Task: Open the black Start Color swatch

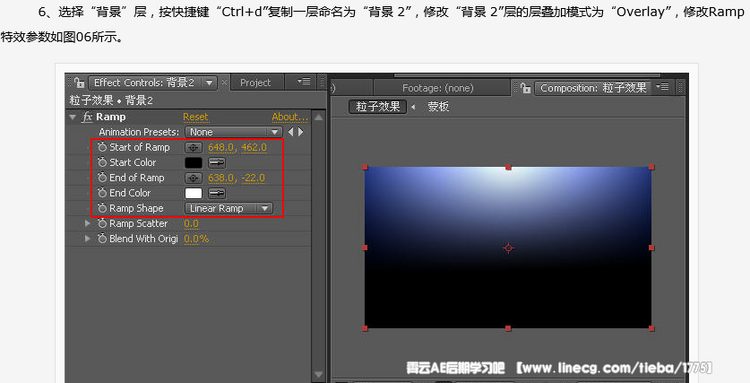Action: (193, 163)
